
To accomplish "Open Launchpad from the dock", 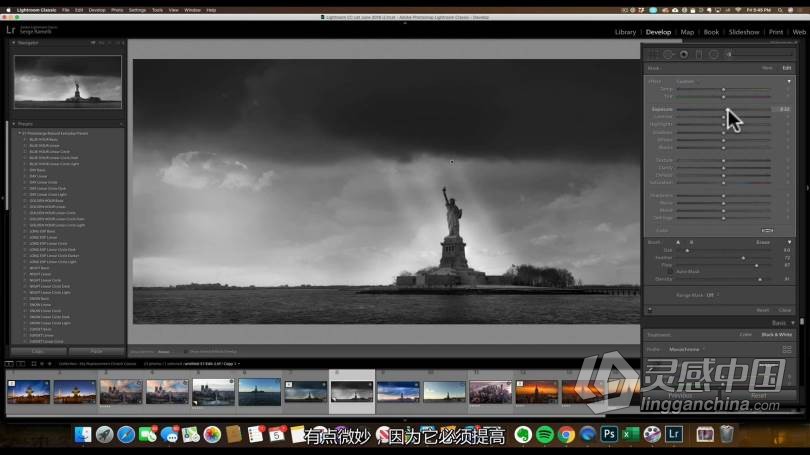I will pos(104,434).
